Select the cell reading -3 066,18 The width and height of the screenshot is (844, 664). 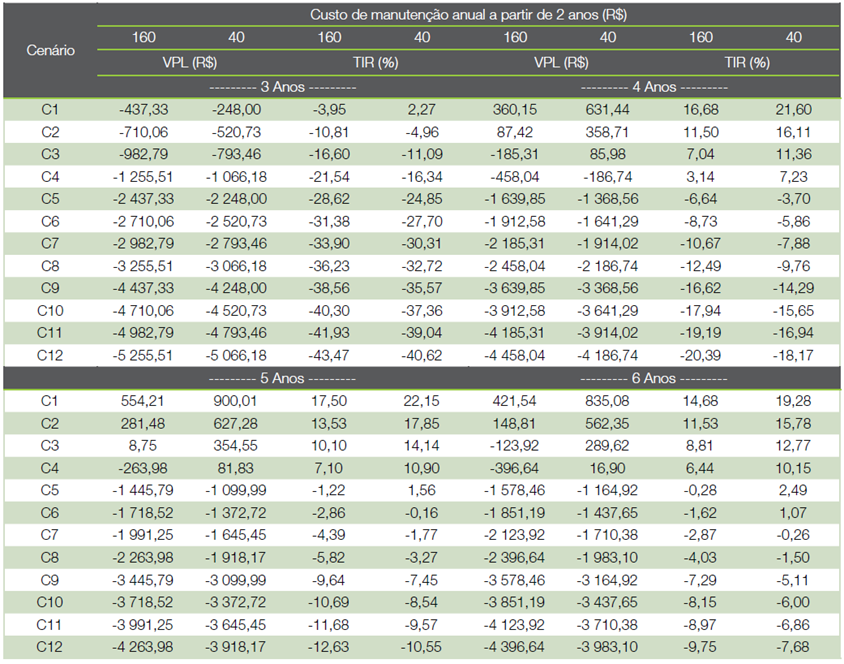point(236,266)
